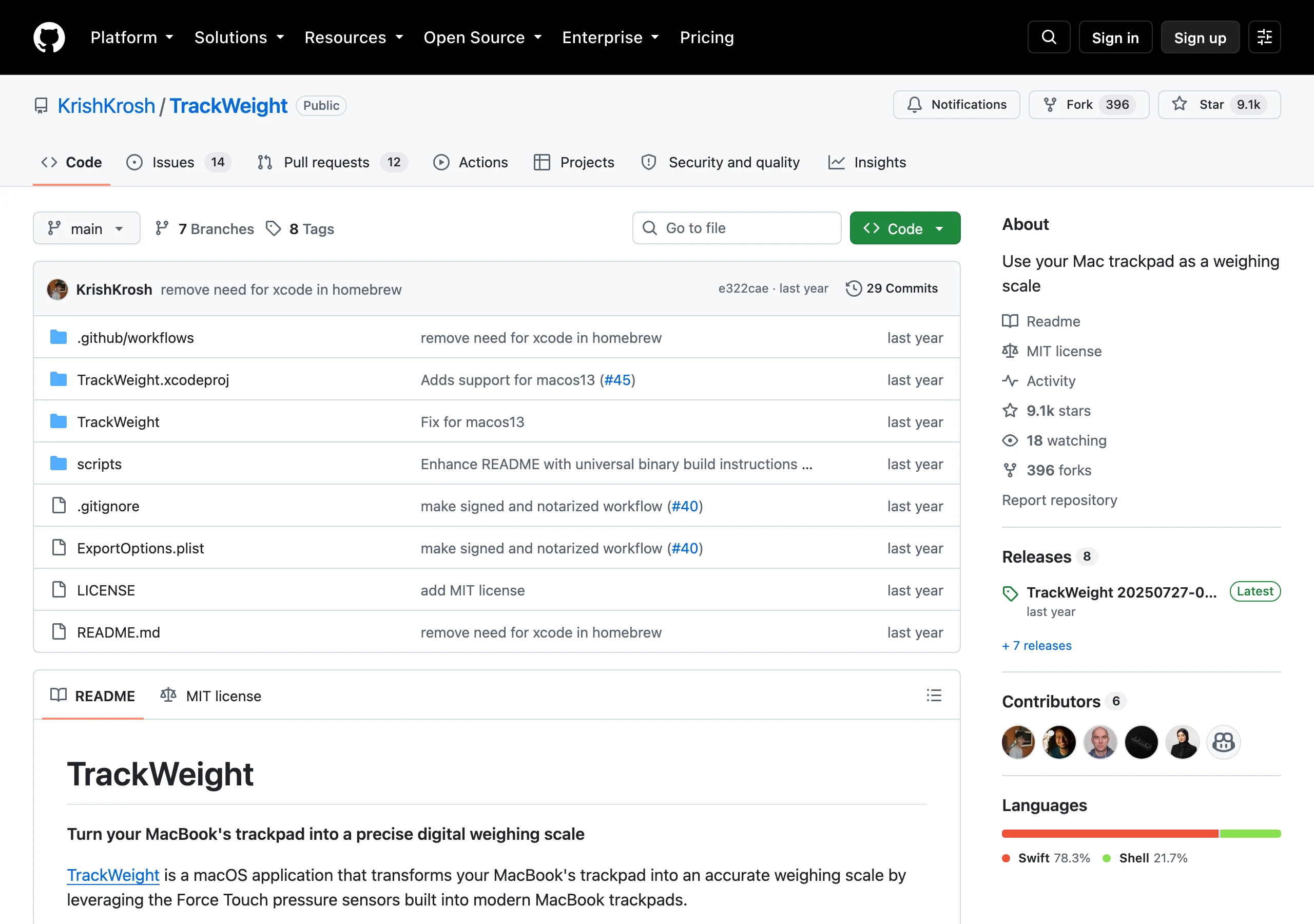Open the TrackWeight source folder
1314x924 pixels.
(x=118, y=421)
